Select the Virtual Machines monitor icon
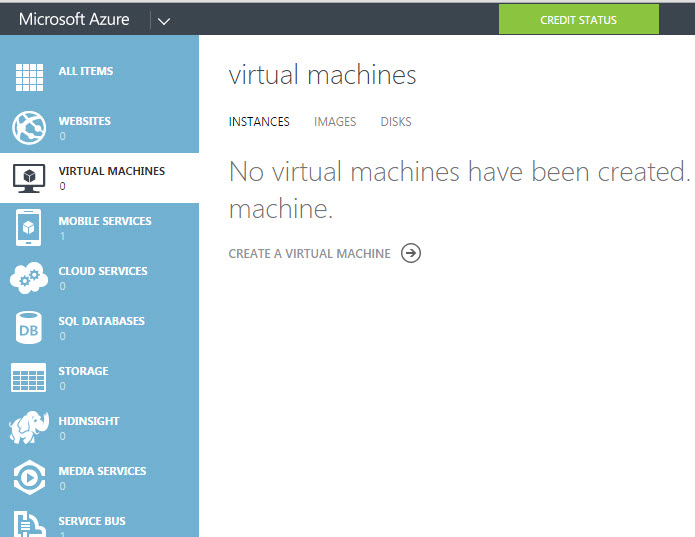Screen dimensions: 695x537 (29, 178)
